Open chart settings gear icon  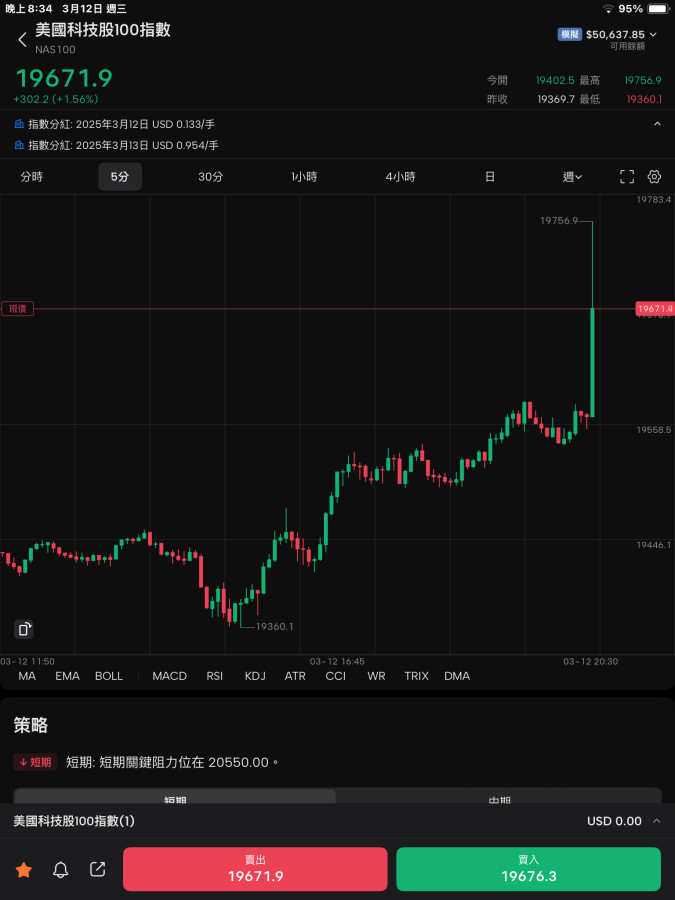pyautogui.click(x=654, y=177)
